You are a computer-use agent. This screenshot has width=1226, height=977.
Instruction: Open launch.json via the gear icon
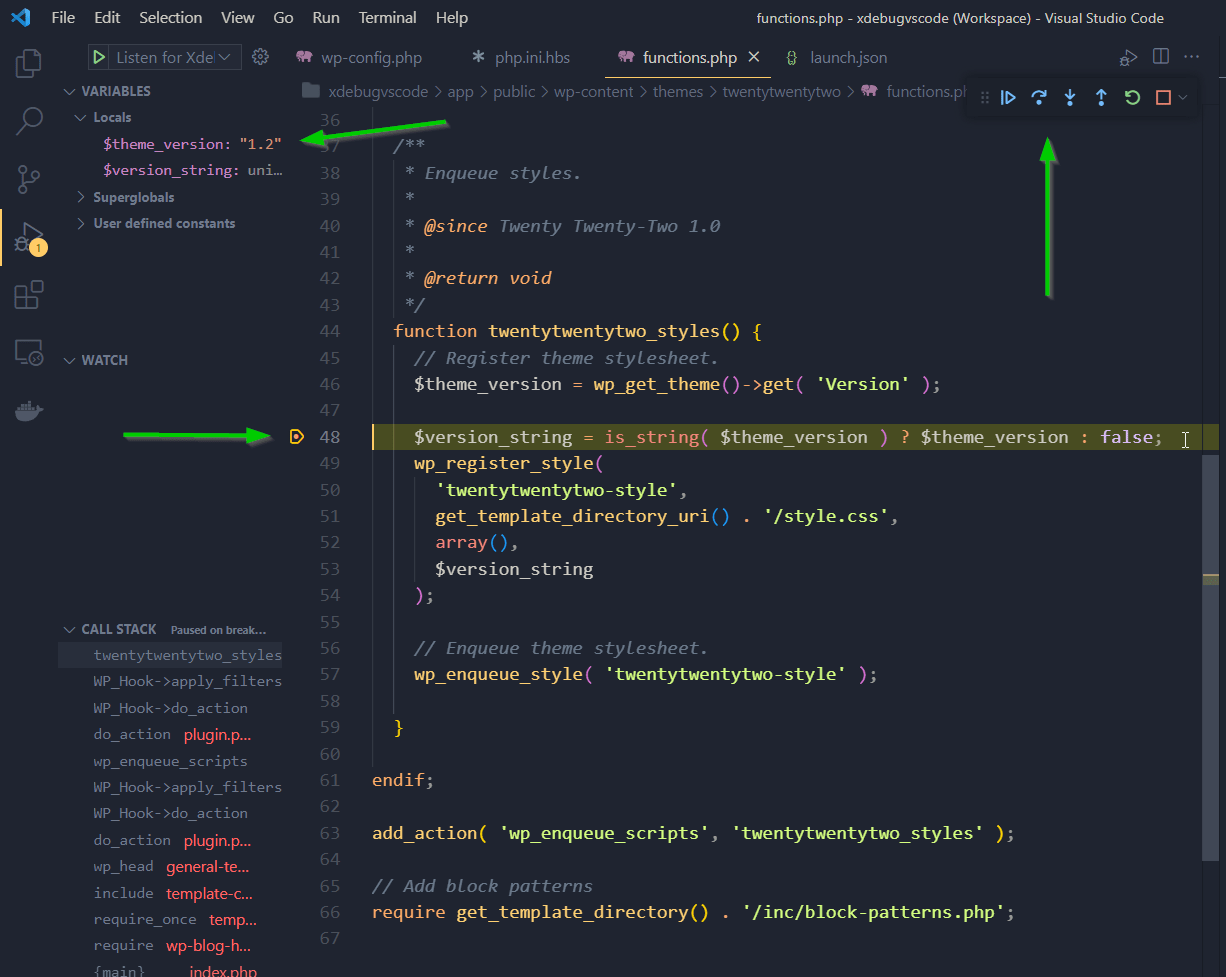pos(261,57)
